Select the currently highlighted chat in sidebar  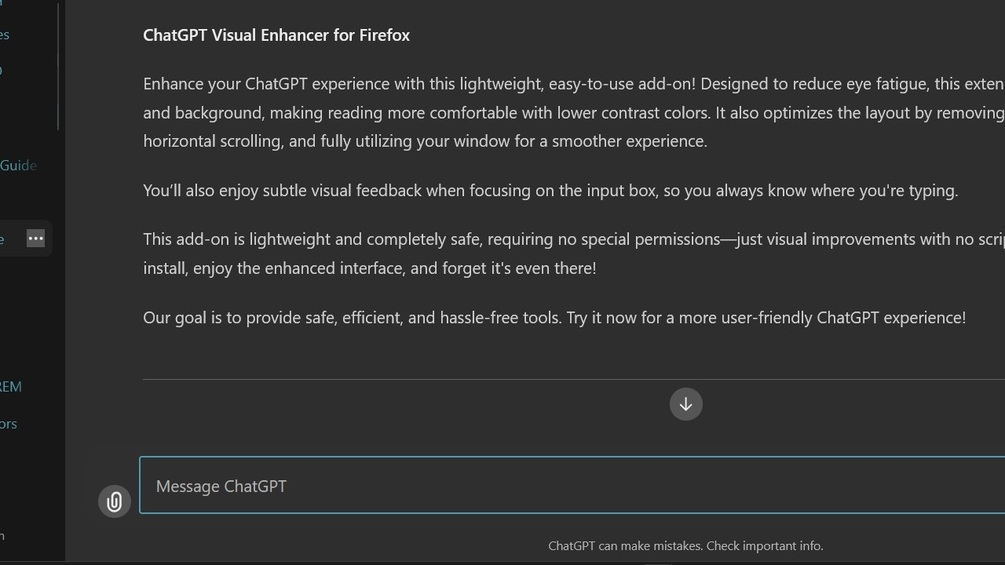tap(8, 239)
